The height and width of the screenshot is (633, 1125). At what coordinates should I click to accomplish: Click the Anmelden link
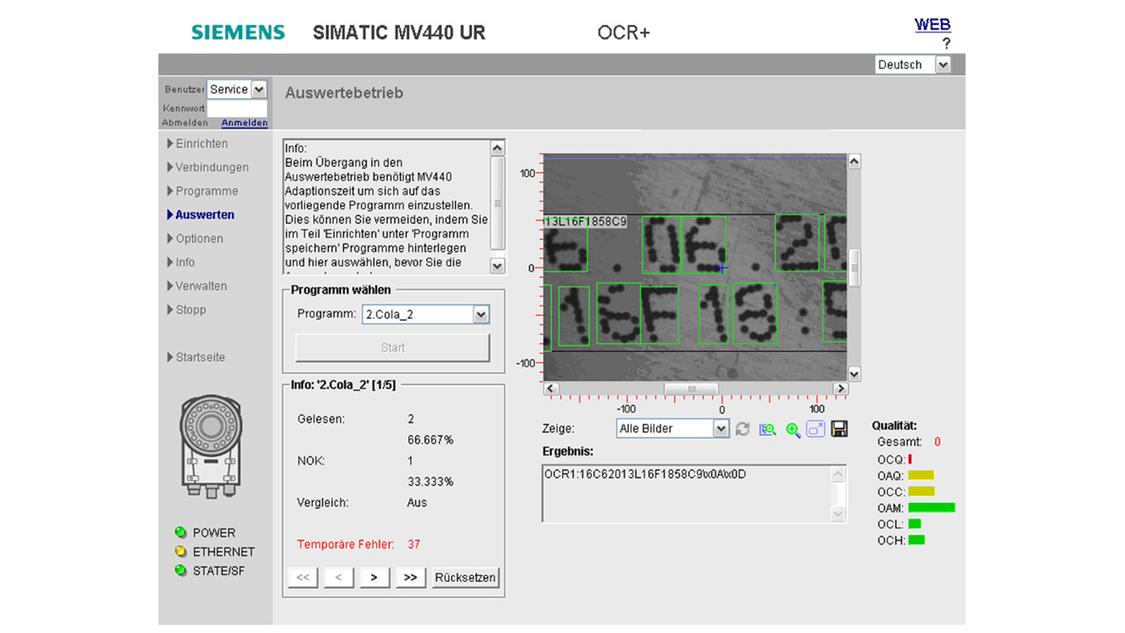(x=244, y=123)
